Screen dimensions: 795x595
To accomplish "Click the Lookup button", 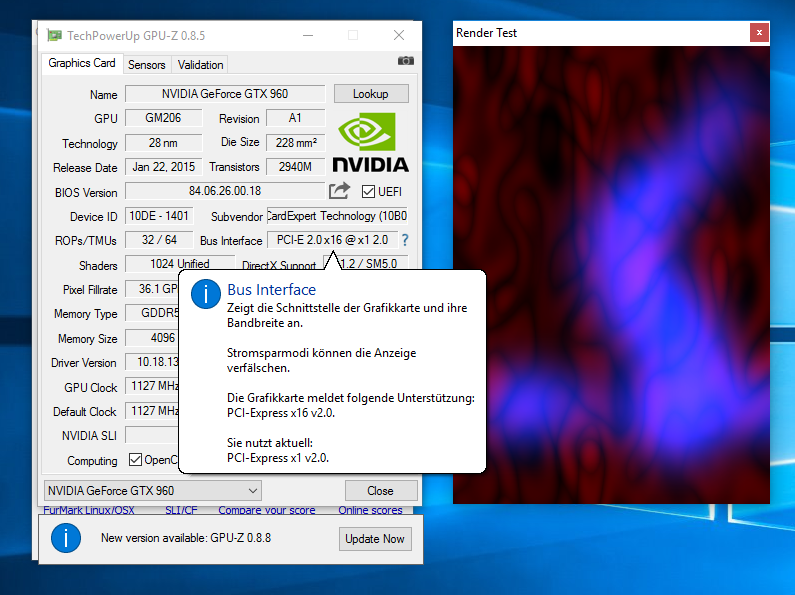I will [371, 94].
